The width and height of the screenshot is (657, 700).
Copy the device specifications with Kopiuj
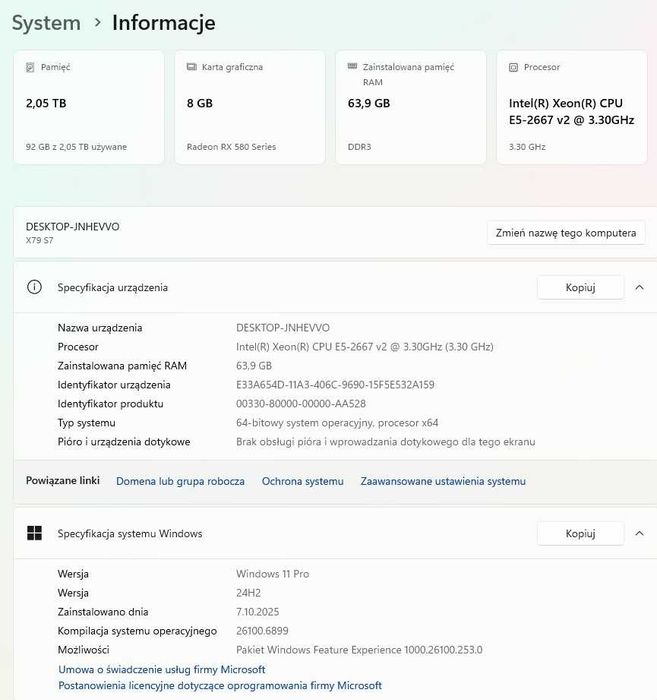(x=580, y=287)
